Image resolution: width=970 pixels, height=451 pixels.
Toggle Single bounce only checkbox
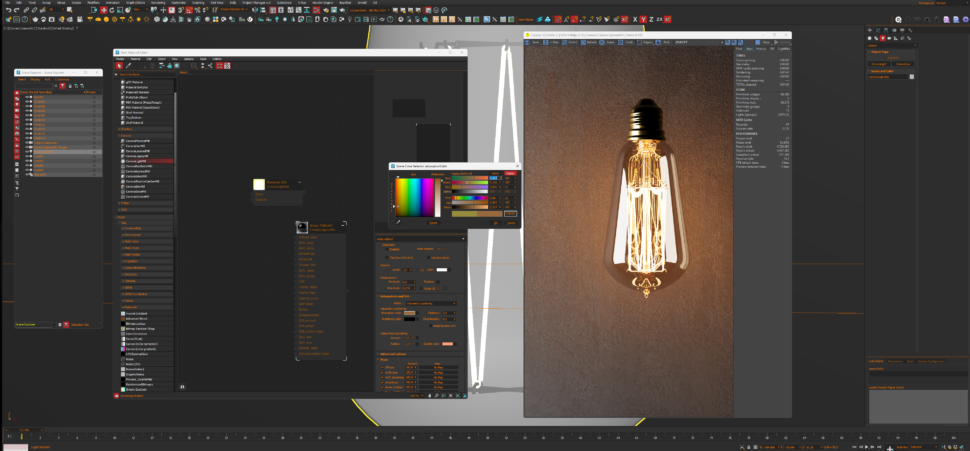click(x=430, y=325)
